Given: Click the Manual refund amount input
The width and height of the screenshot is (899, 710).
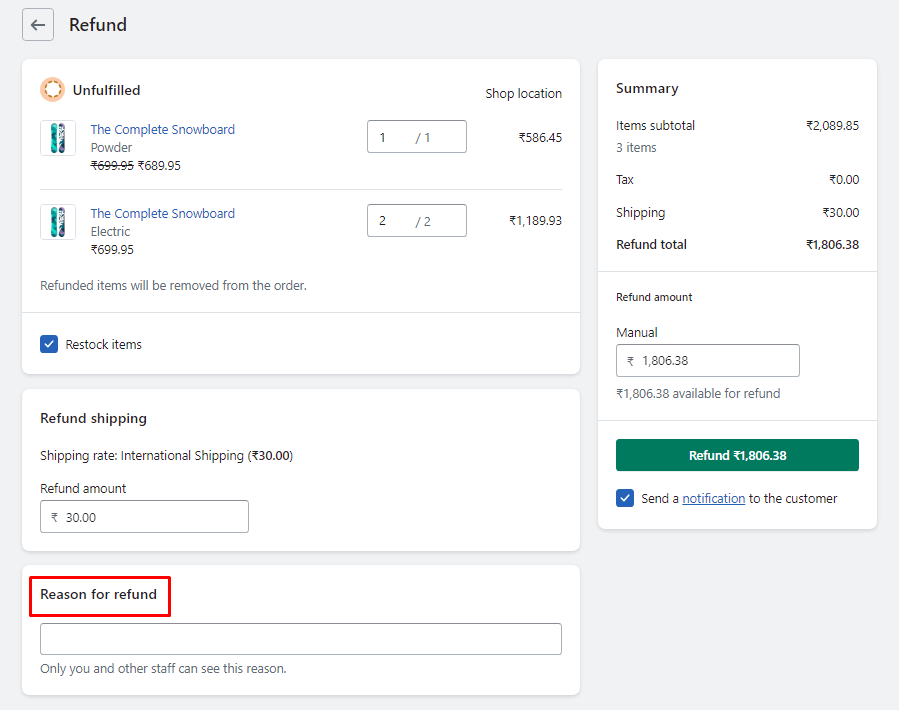Looking at the screenshot, I should point(720,360).
